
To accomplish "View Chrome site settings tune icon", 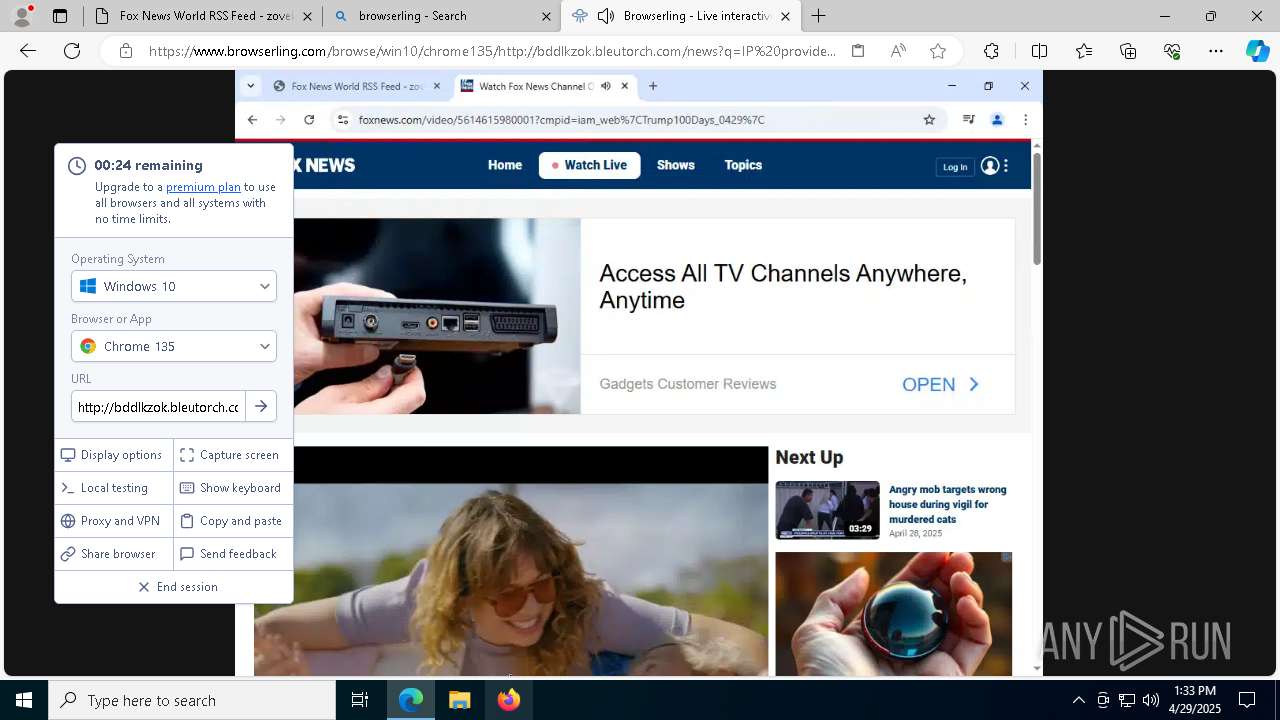I will [x=343, y=120].
